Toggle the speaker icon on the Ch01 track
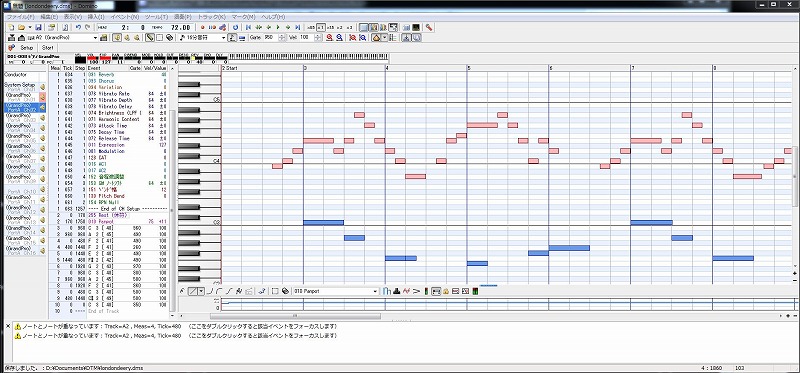 point(42,97)
